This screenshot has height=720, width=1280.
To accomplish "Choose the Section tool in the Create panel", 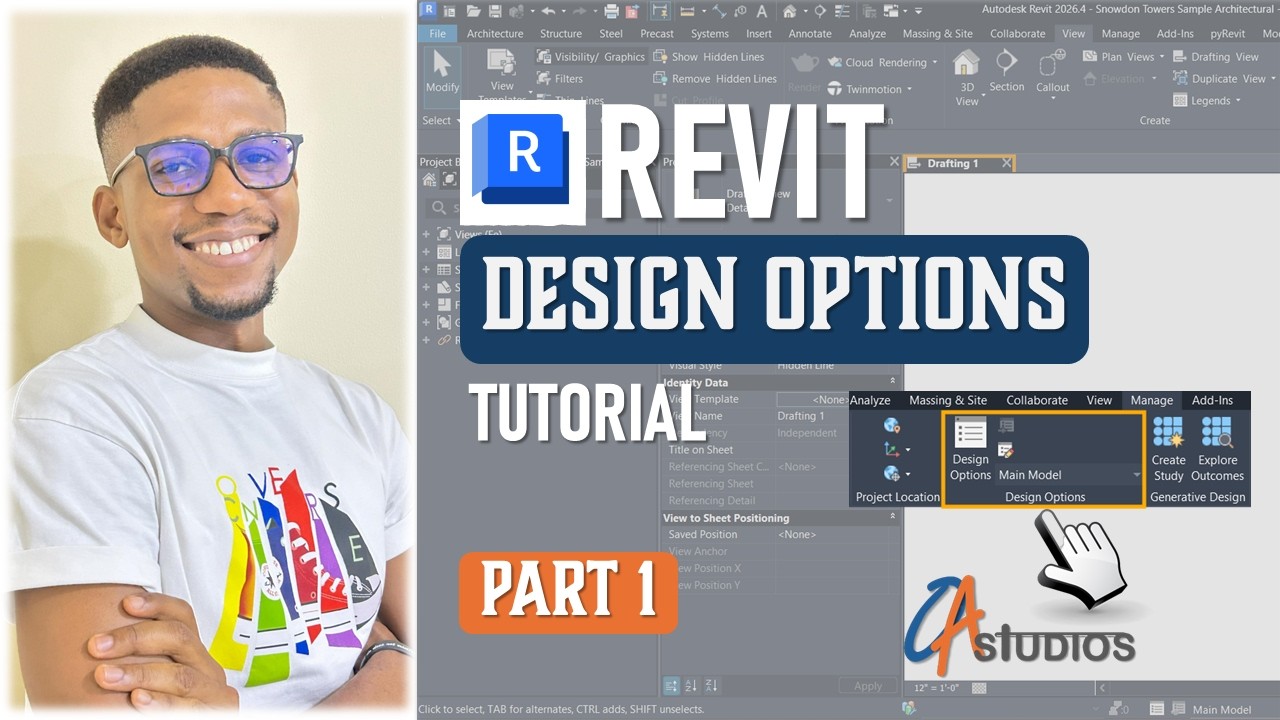I will click(1007, 72).
